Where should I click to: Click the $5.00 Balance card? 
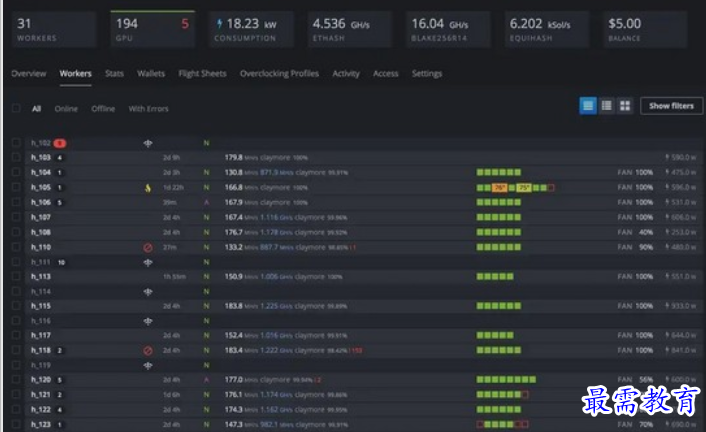(x=645, y=29)
